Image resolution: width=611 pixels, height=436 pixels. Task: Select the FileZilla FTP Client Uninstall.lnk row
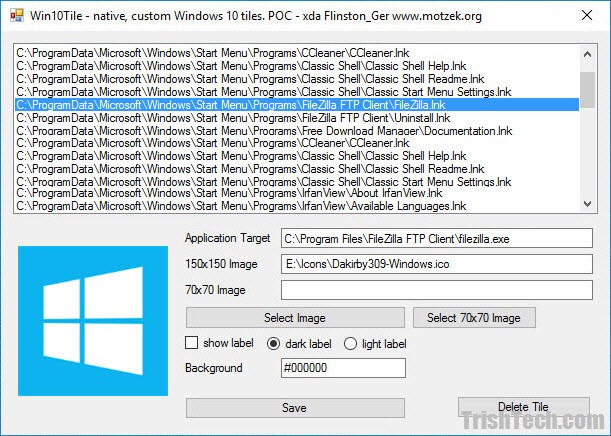click(297, 118)
